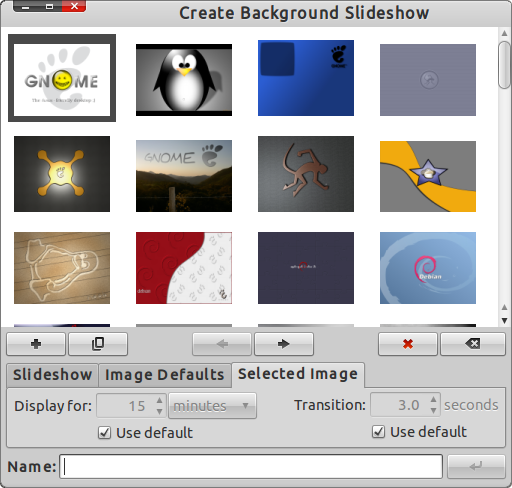The height and width of the screenshot is (488, 512).
Task: Click the Name text field
Action: 251,466
